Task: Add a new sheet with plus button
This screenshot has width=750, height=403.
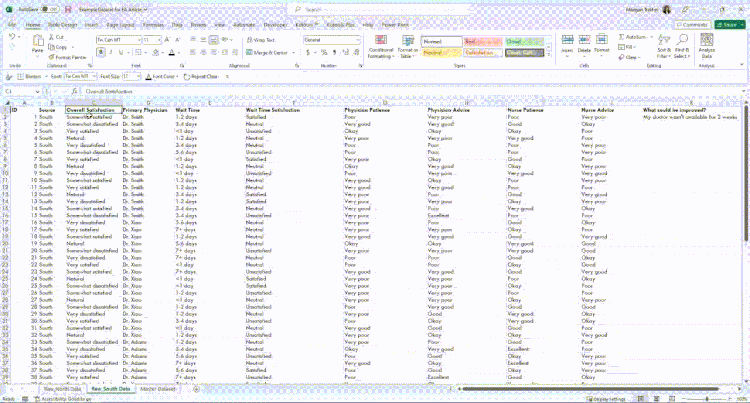Action: (x=196, y=389)
